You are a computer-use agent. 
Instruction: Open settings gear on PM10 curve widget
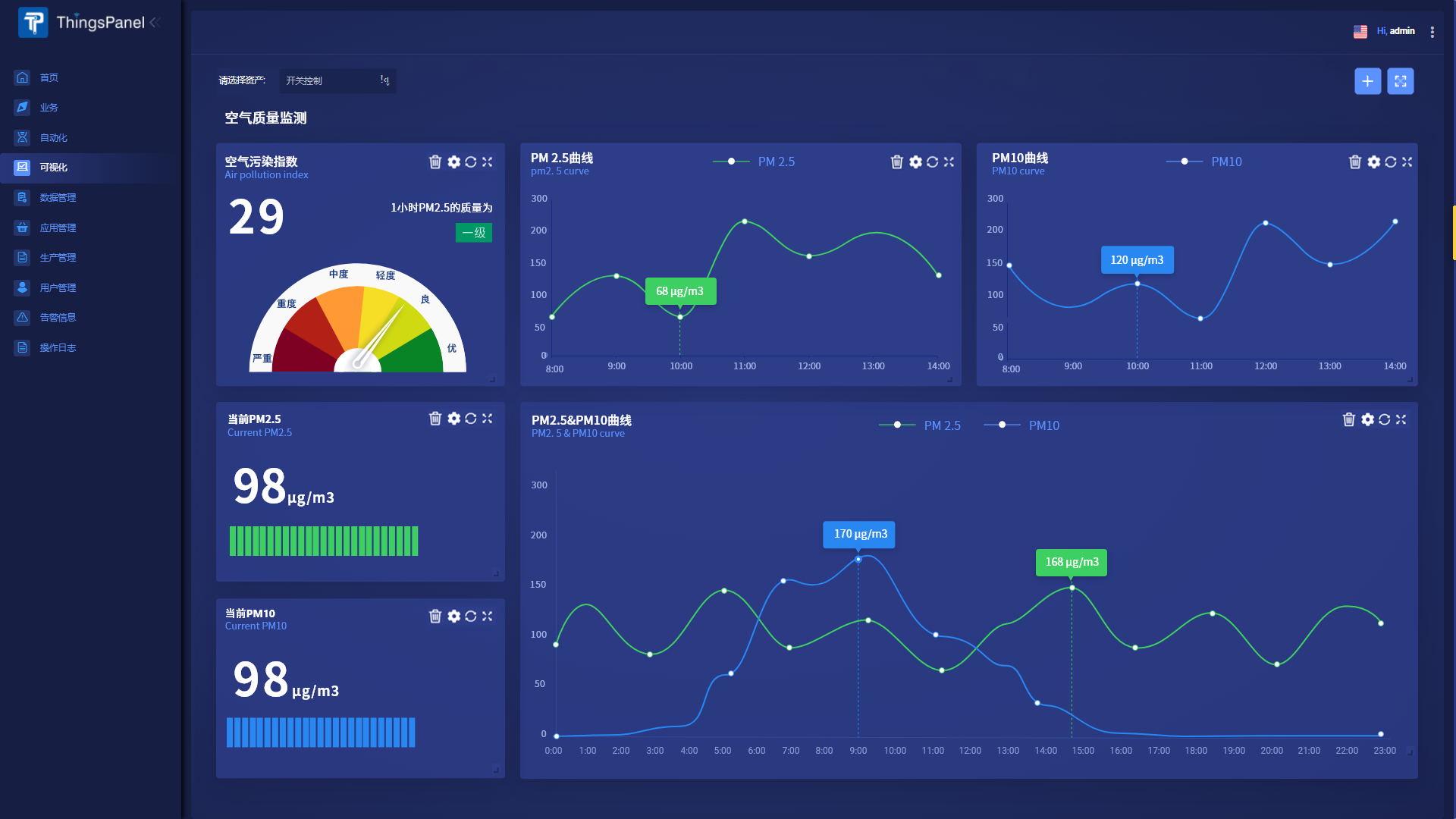coord(1373,162)
